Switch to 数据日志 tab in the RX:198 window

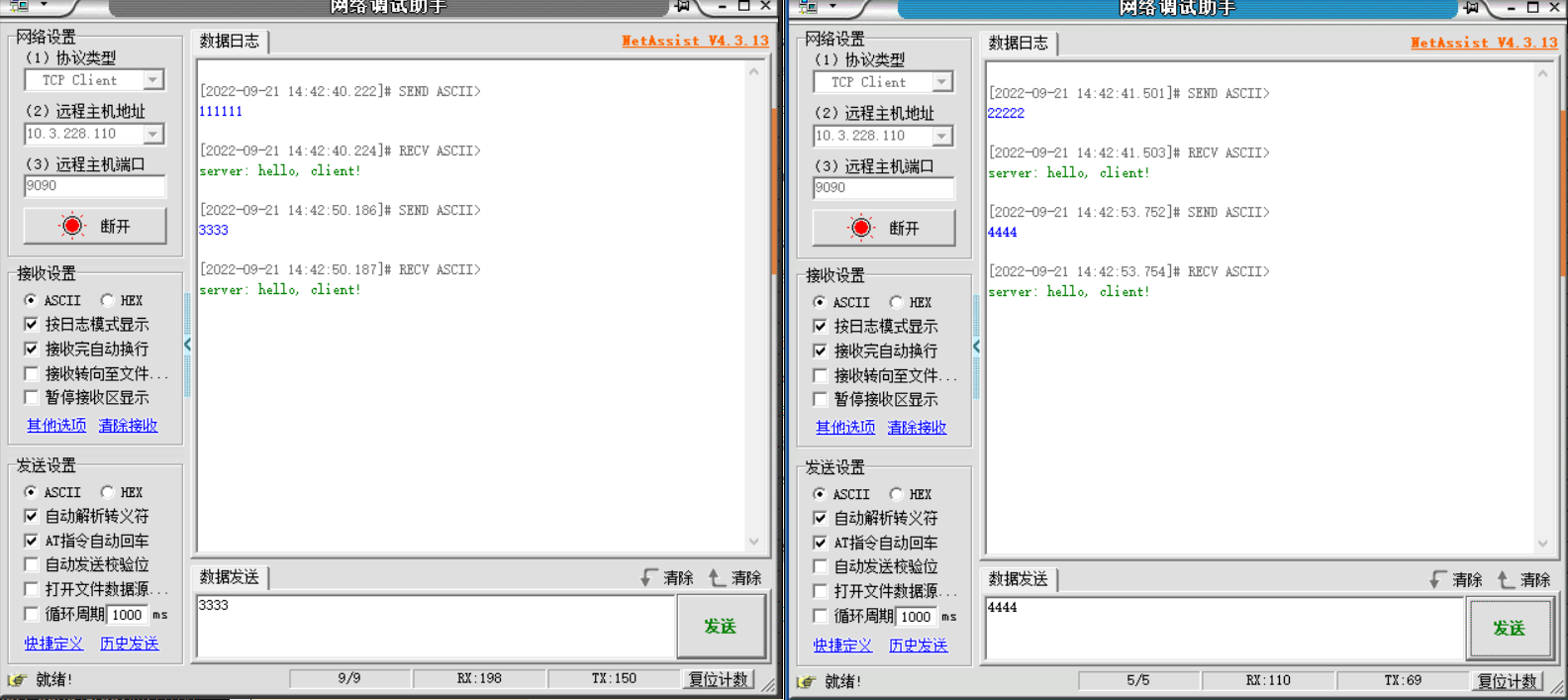pos(230,41)
